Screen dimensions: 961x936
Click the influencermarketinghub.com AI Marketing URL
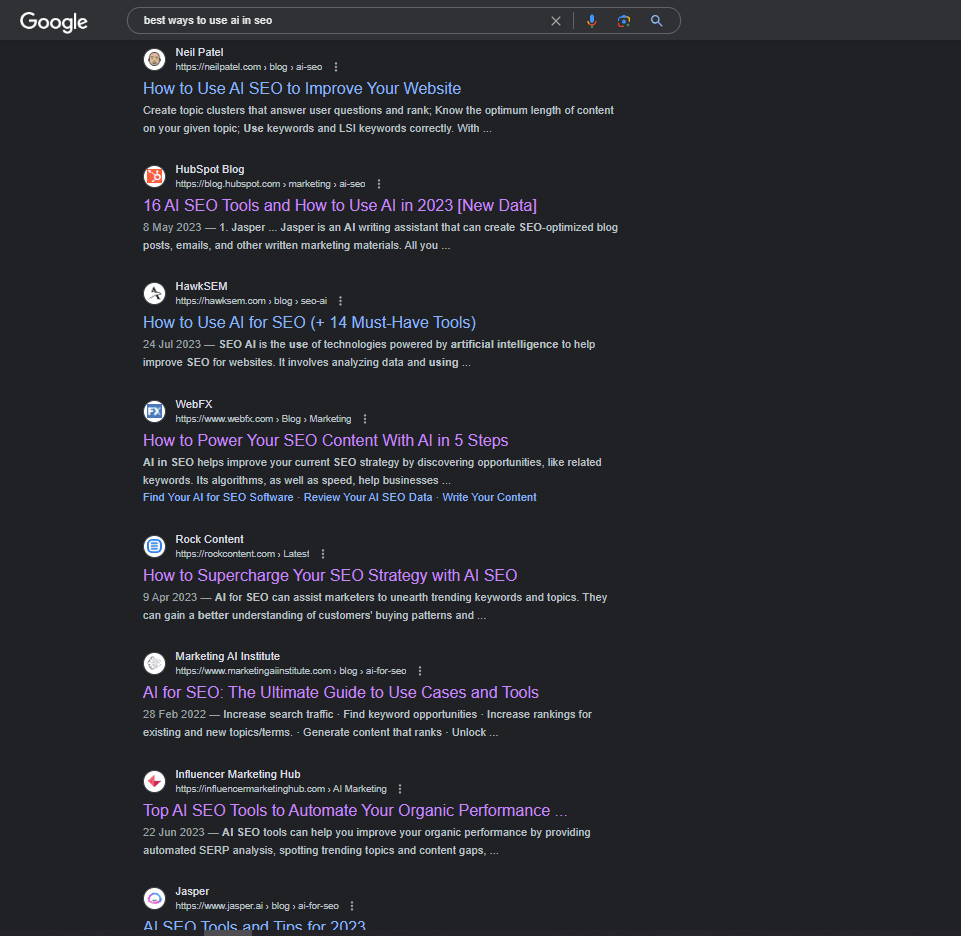pyautogui.click(x=281, y=789)
